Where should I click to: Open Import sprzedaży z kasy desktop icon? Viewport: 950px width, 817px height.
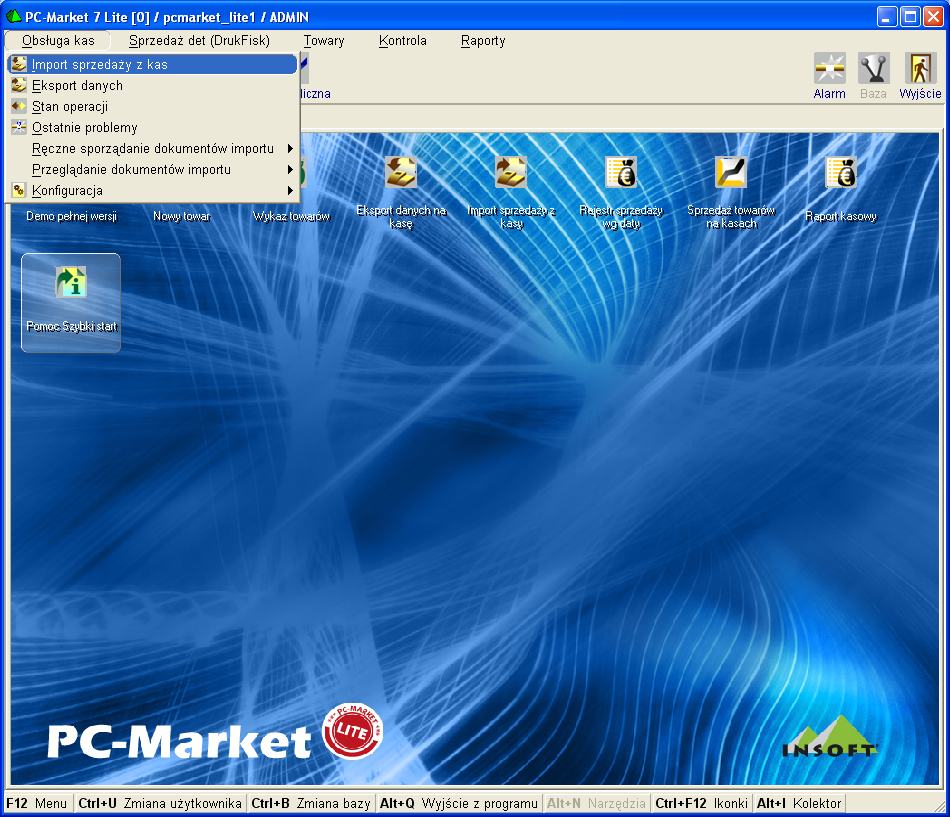click(511, 173)
